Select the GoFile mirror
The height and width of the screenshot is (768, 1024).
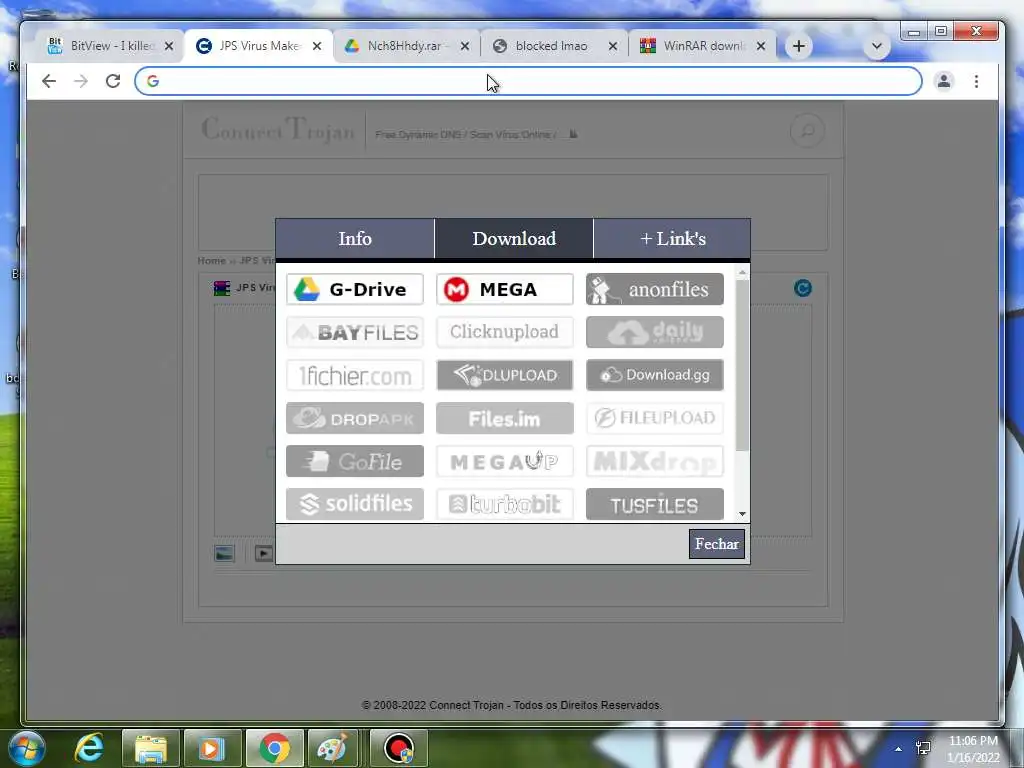point(355,461)
